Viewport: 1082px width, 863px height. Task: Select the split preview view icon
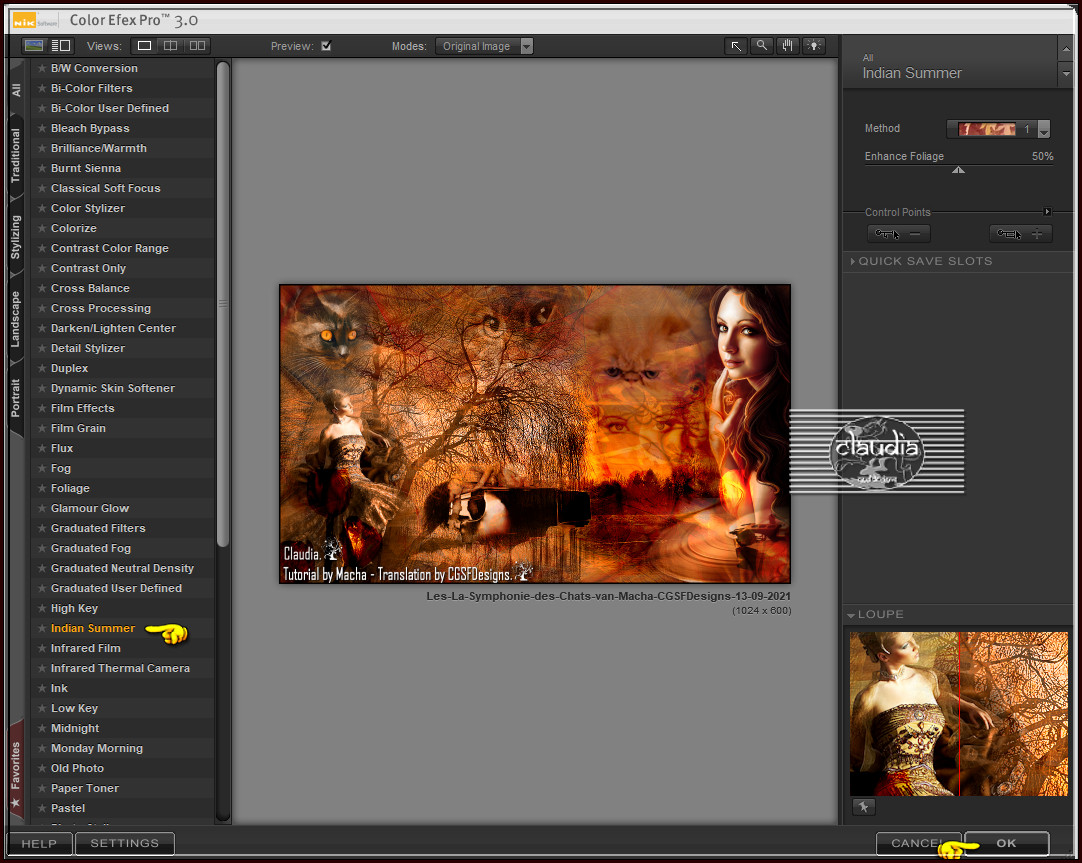tap(170, 46)
